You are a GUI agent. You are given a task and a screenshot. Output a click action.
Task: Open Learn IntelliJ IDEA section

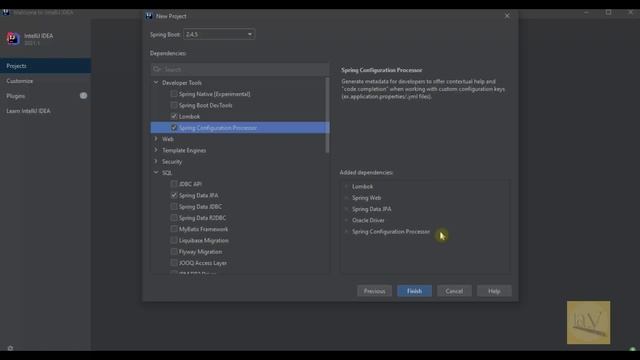pos(45,111)
